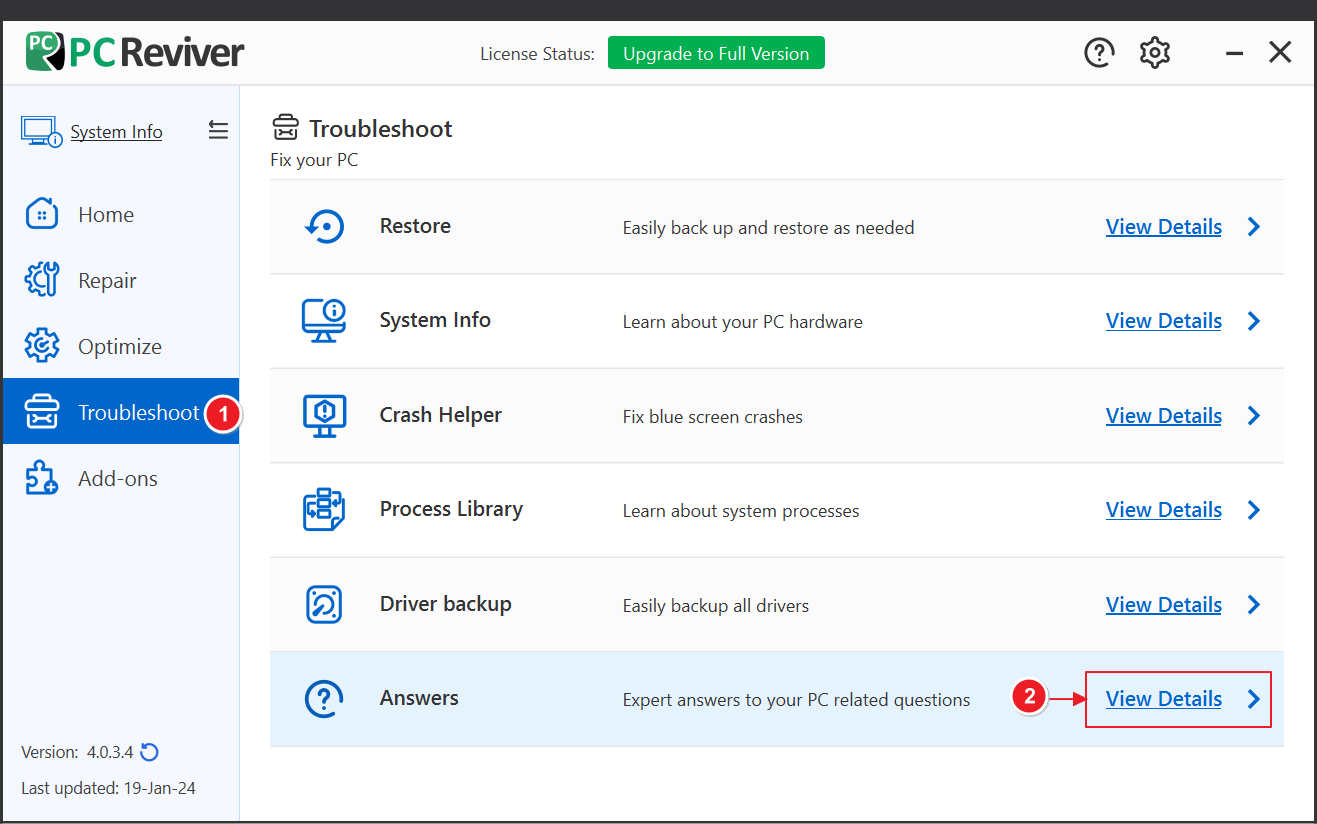Click the Answers row title
This screenshot has height=824, width=1317.
point(419,698)
